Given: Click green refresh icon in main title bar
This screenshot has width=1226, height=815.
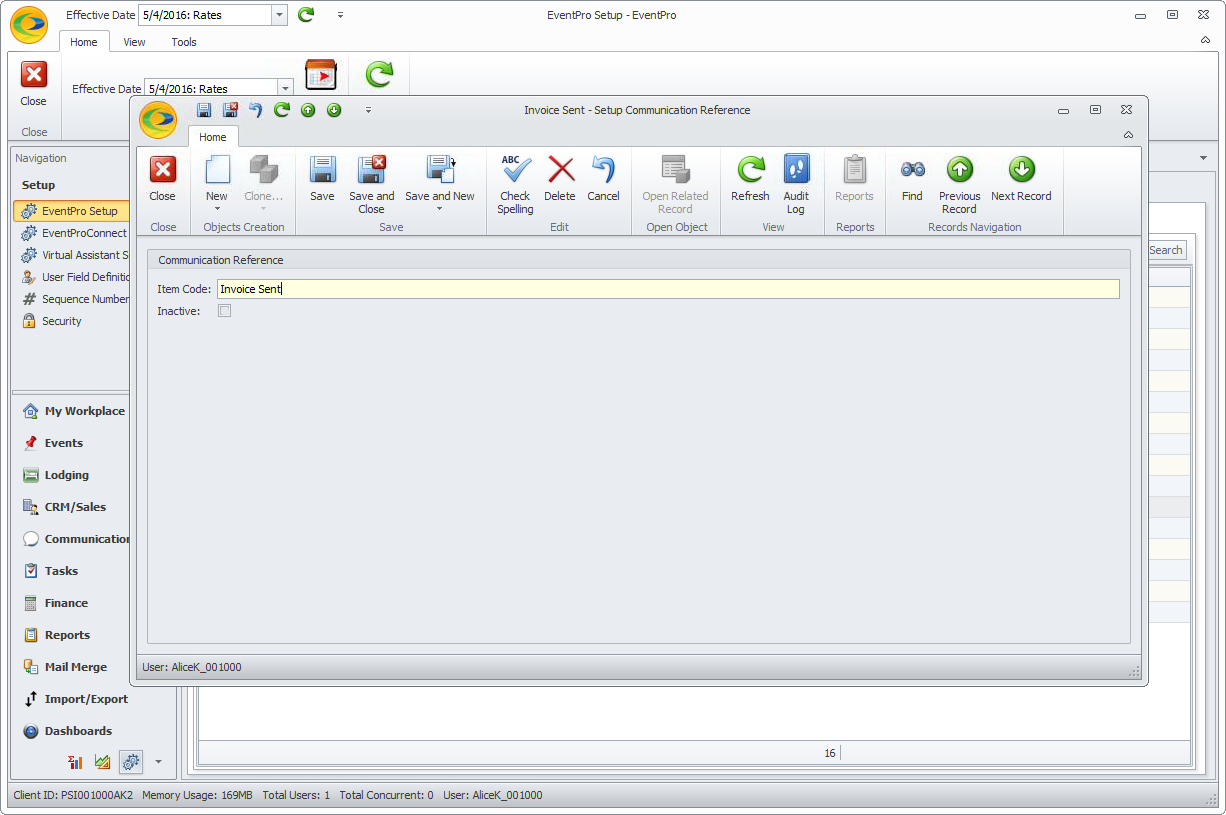Looking at the screenshot, I should 306,15.
